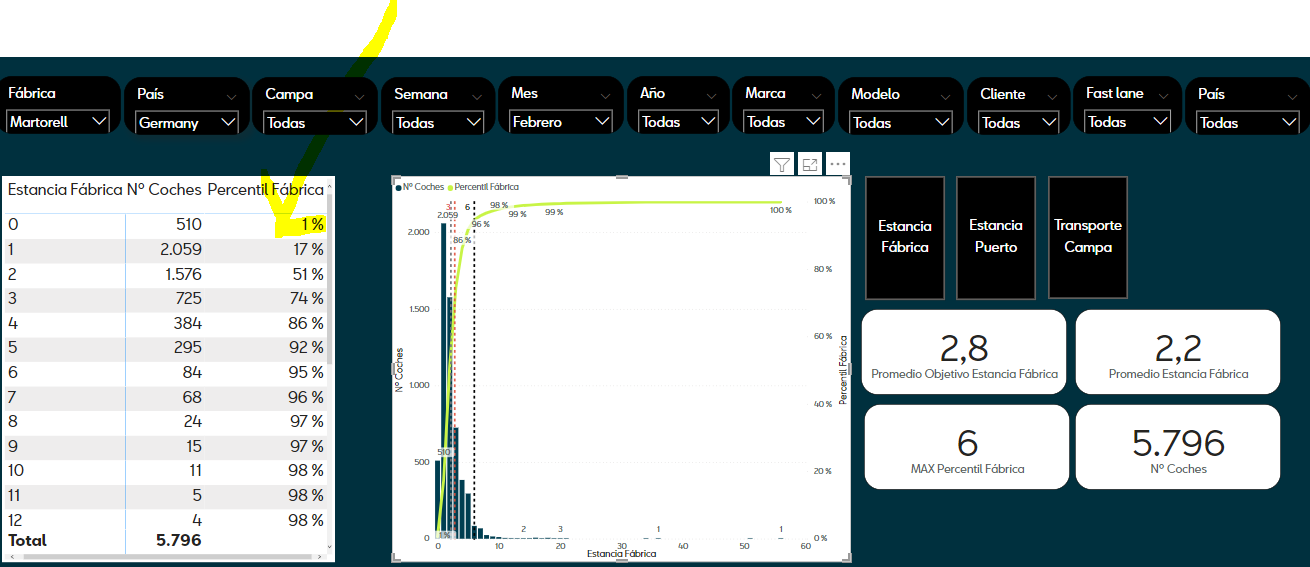1310x567 pixels.
Task: Sort table by Percentil Fábrica column header
Action: (265, 189)
